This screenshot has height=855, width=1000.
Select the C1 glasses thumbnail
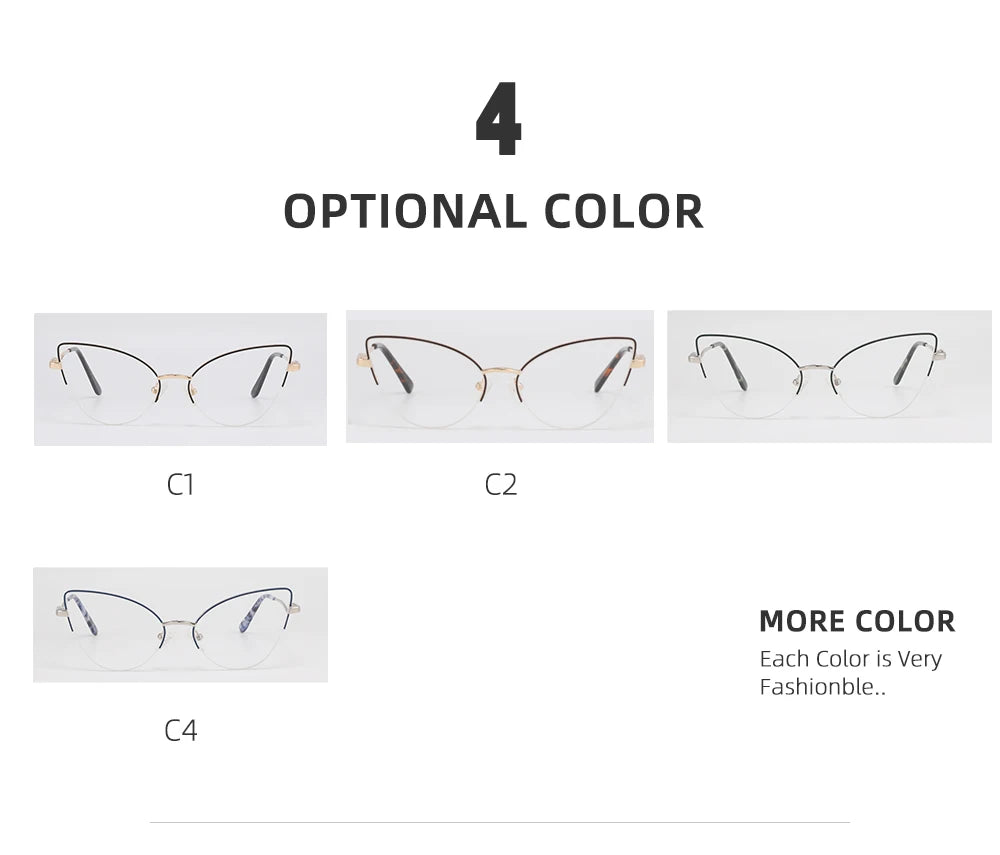[180, 379]
